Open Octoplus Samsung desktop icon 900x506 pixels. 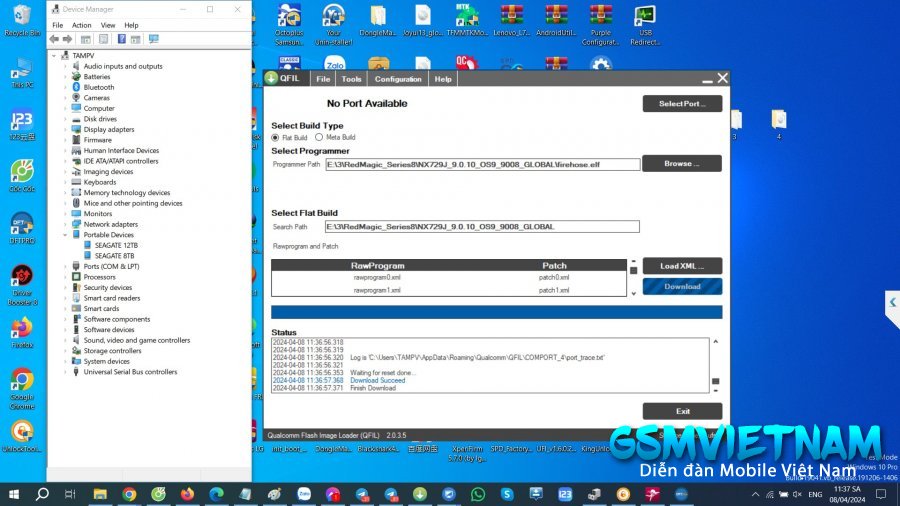289,24
